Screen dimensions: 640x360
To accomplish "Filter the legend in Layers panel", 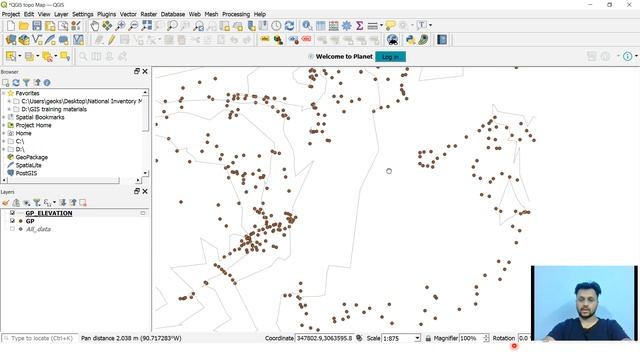I will [37, 202].
